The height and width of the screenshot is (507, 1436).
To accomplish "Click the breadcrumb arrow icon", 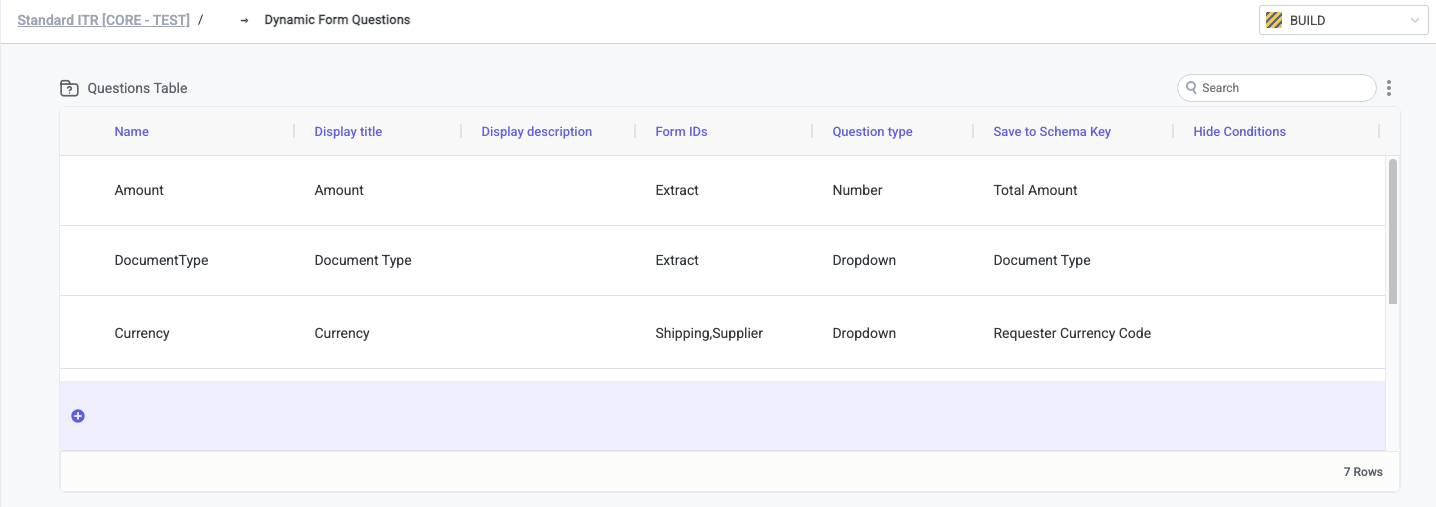I will (x=244, y=20).
